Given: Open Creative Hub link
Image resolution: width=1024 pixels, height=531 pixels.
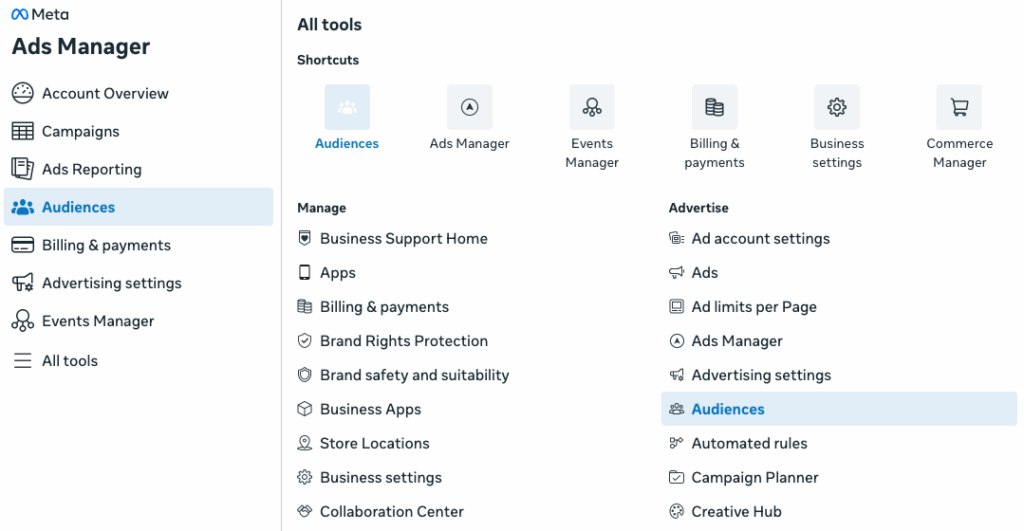Looking at the screenshot, I should pos(737,511).
